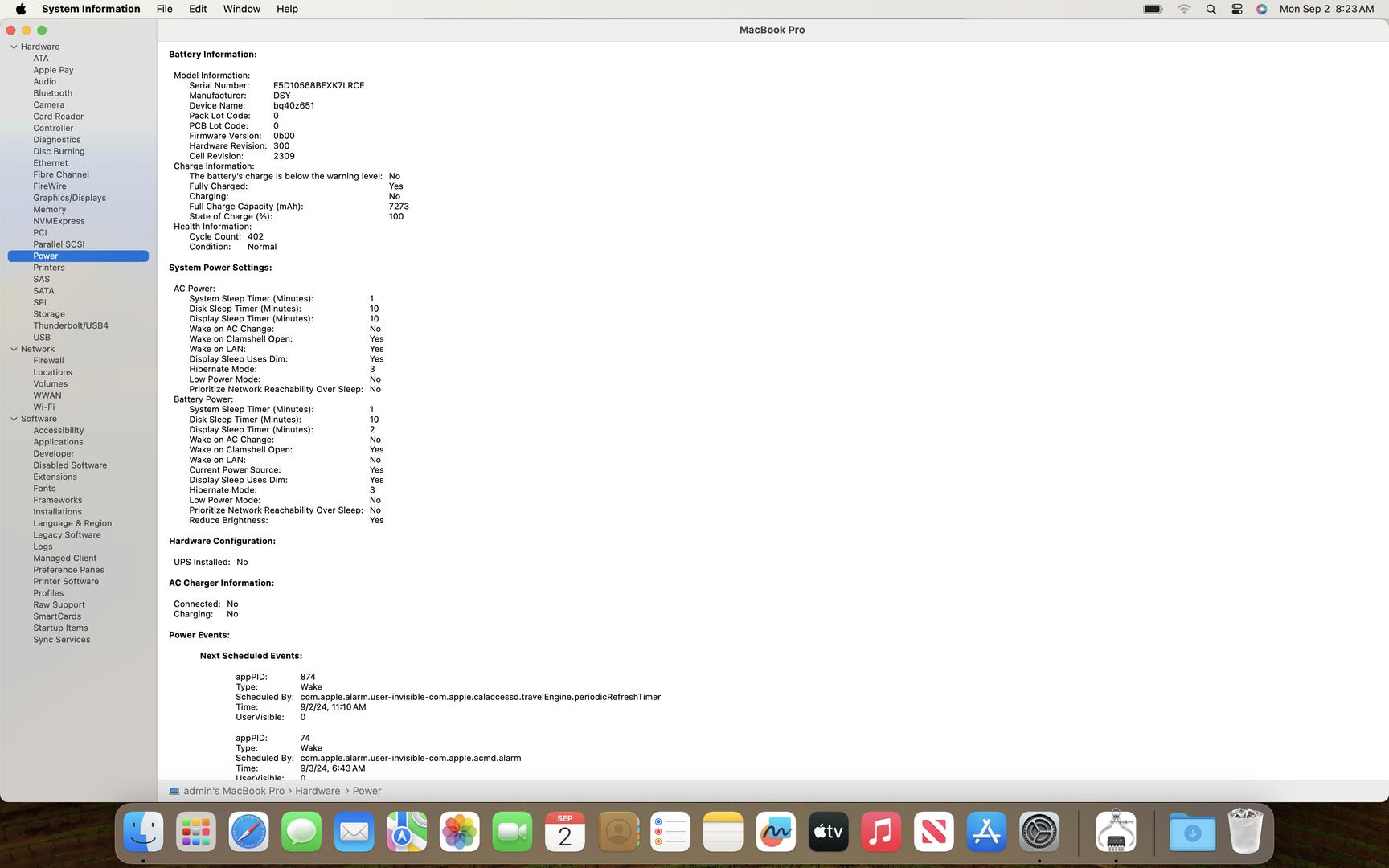
Task: Open the Window menu
Action: tap(241, 10)
